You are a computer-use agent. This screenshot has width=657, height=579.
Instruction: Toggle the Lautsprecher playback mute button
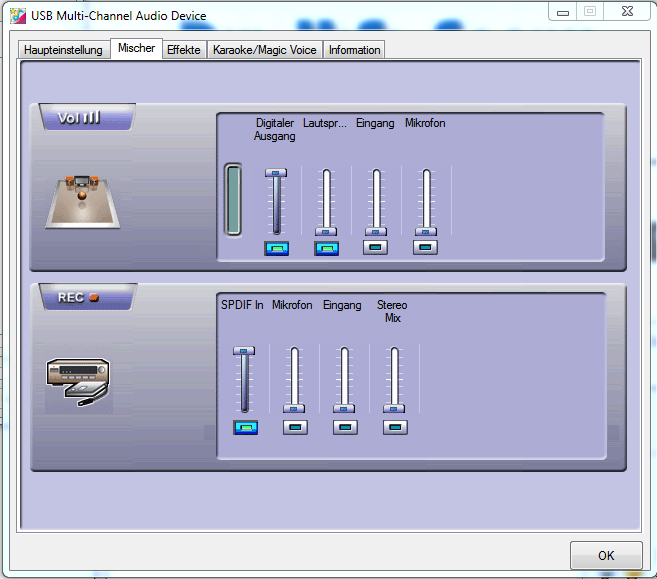(x=326, y=248)
